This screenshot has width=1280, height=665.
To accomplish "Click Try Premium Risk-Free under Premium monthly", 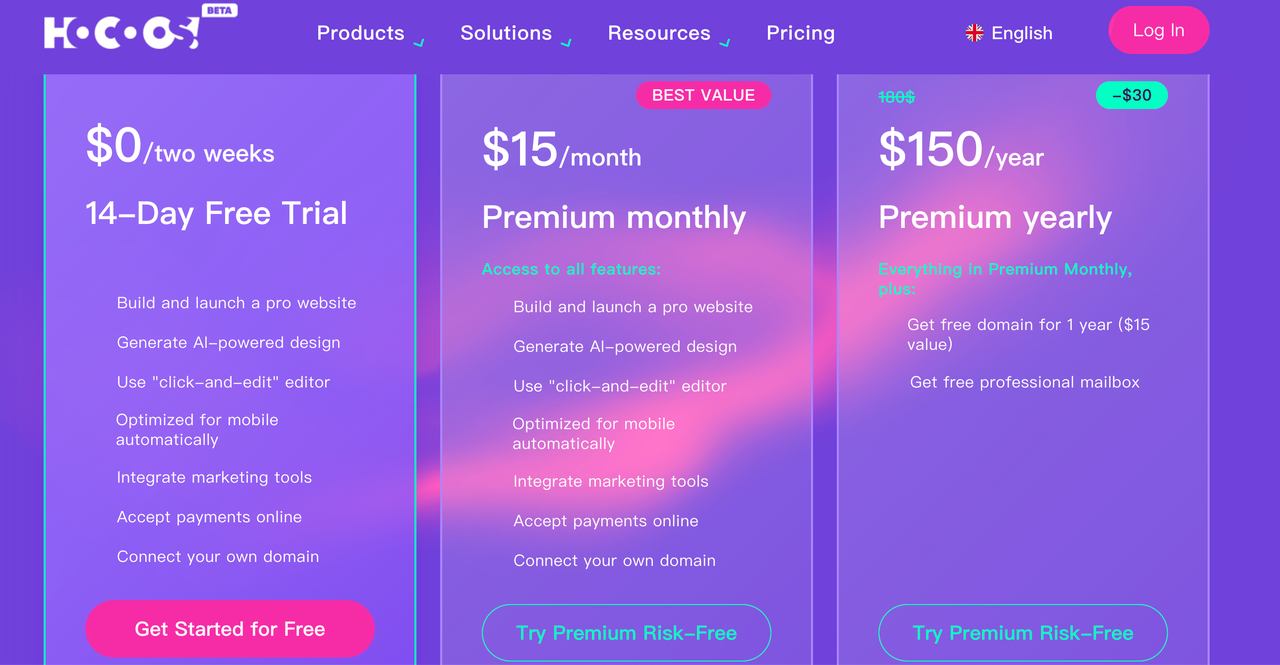I will coord(626,632).
